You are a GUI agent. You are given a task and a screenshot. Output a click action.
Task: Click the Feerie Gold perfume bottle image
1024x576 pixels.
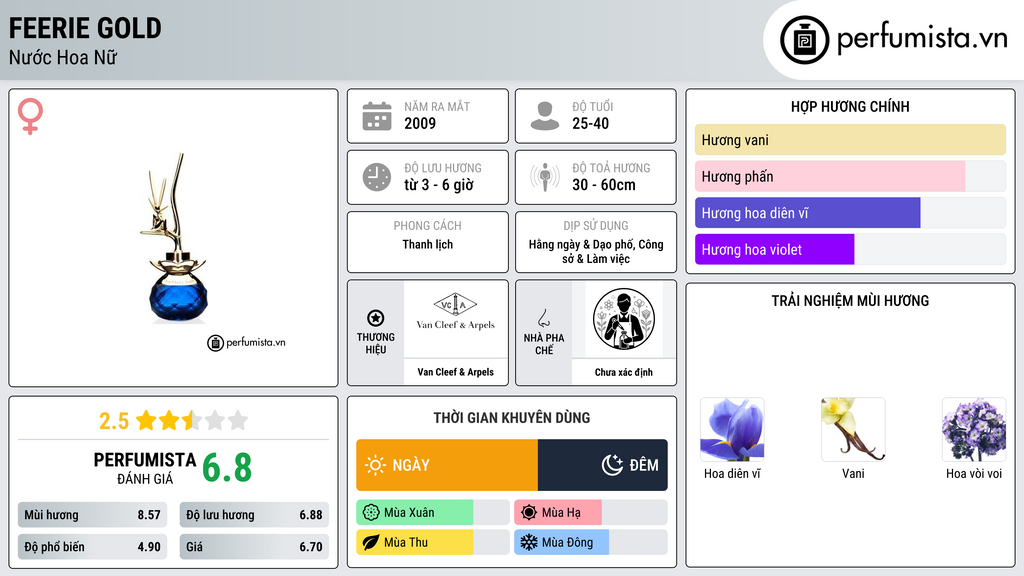(174, 238)
